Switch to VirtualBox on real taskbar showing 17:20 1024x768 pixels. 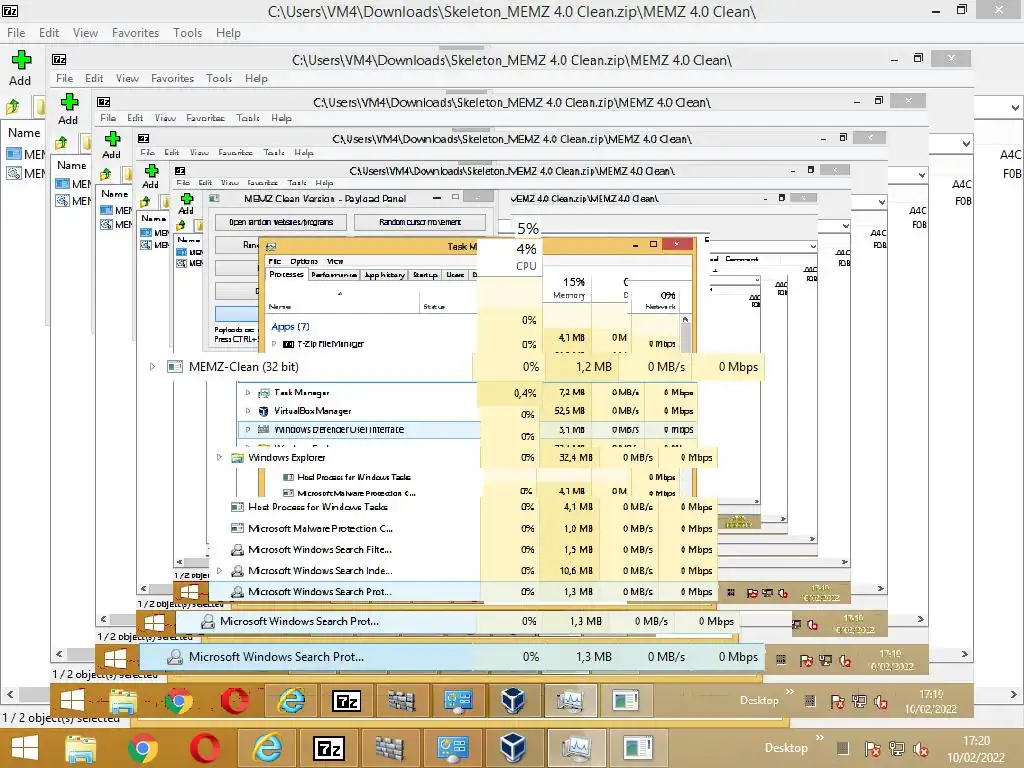513,748
